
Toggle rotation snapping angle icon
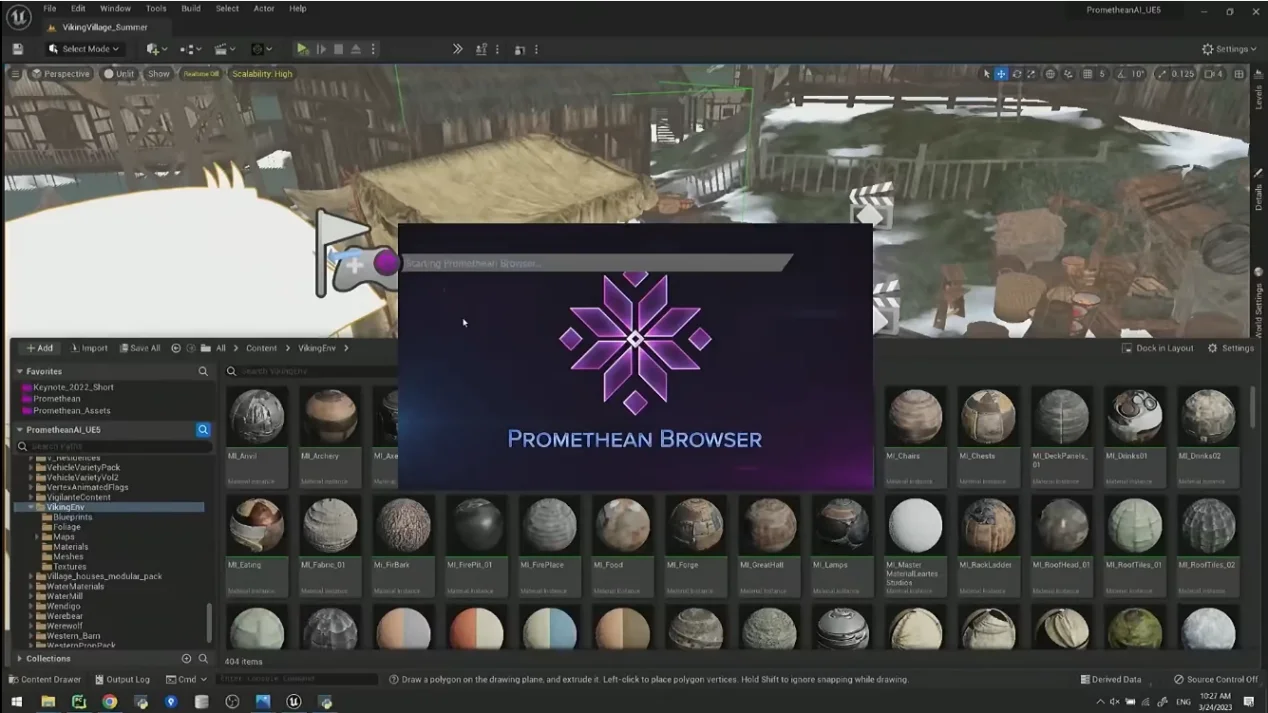point(1121,74)
